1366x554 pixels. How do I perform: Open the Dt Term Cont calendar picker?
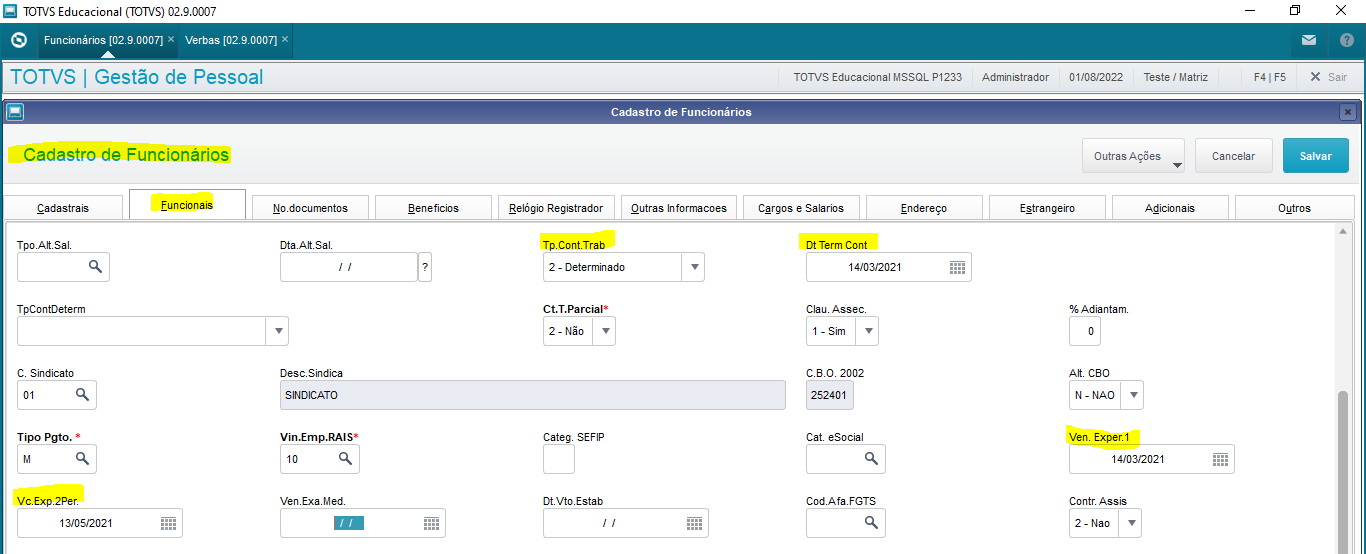[x=957, y=267]
